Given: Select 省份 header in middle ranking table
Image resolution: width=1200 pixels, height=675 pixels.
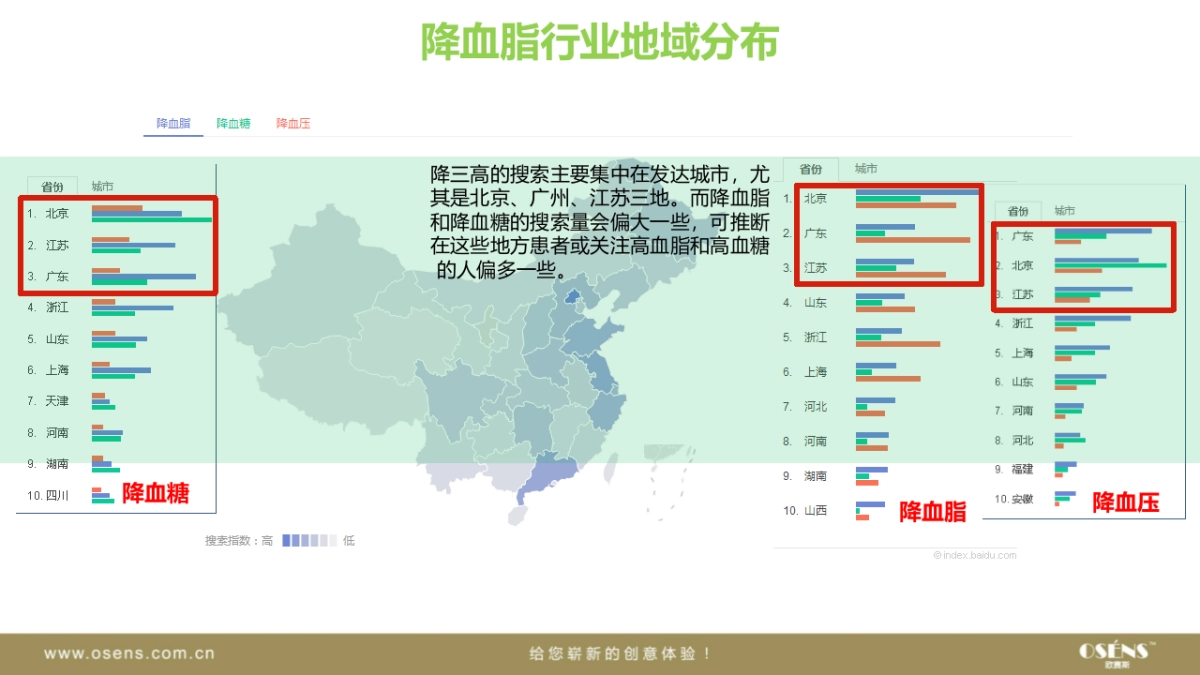Looking at the screenshot, I should click(x=810, y=169).
